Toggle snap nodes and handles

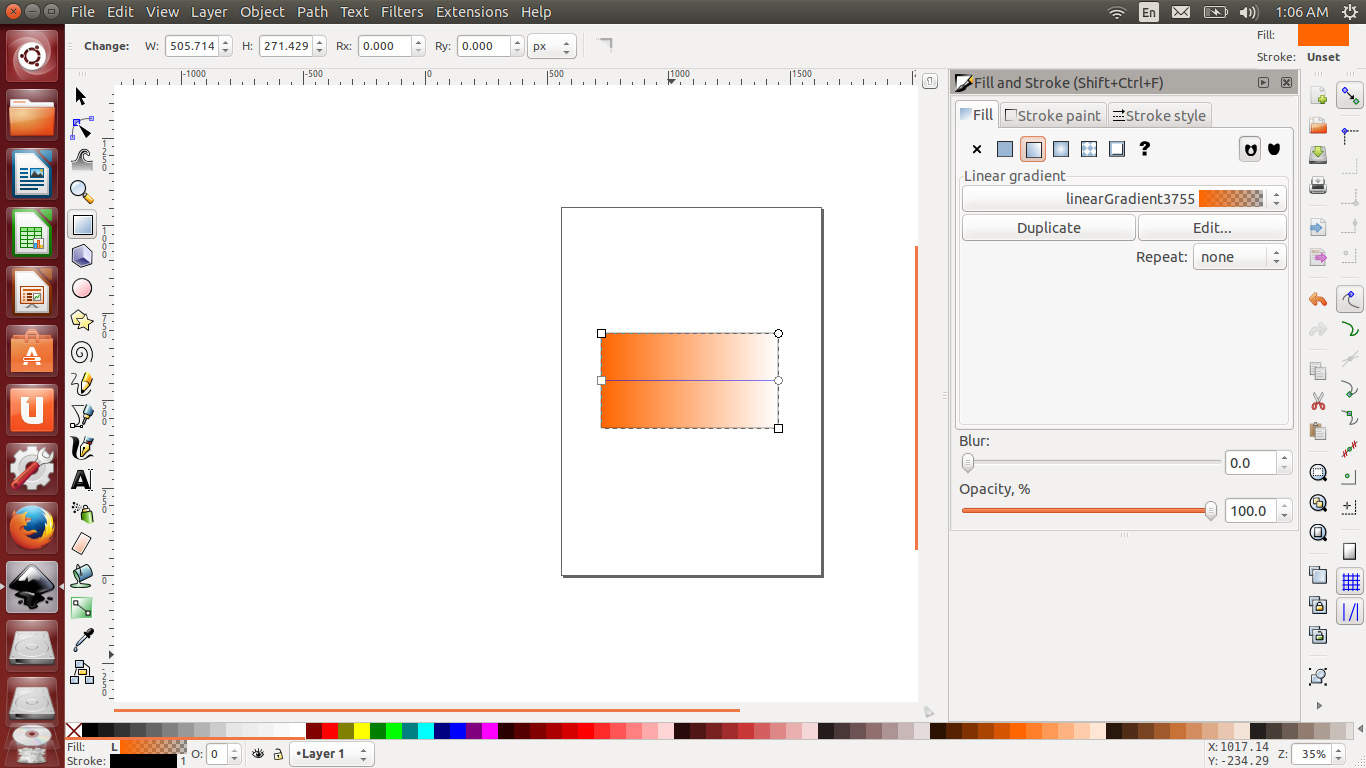(1351, 299)
